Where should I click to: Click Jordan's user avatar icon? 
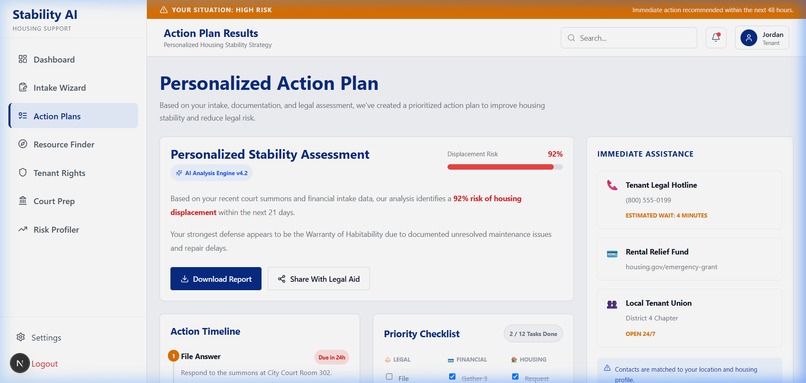tap(748, 38)
